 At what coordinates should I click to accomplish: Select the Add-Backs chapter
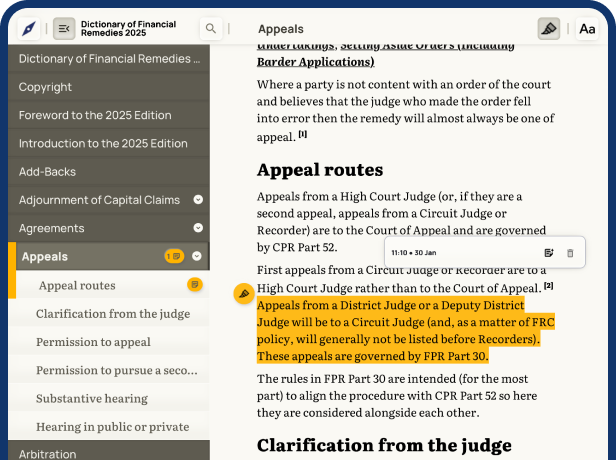tap(47, 172)
